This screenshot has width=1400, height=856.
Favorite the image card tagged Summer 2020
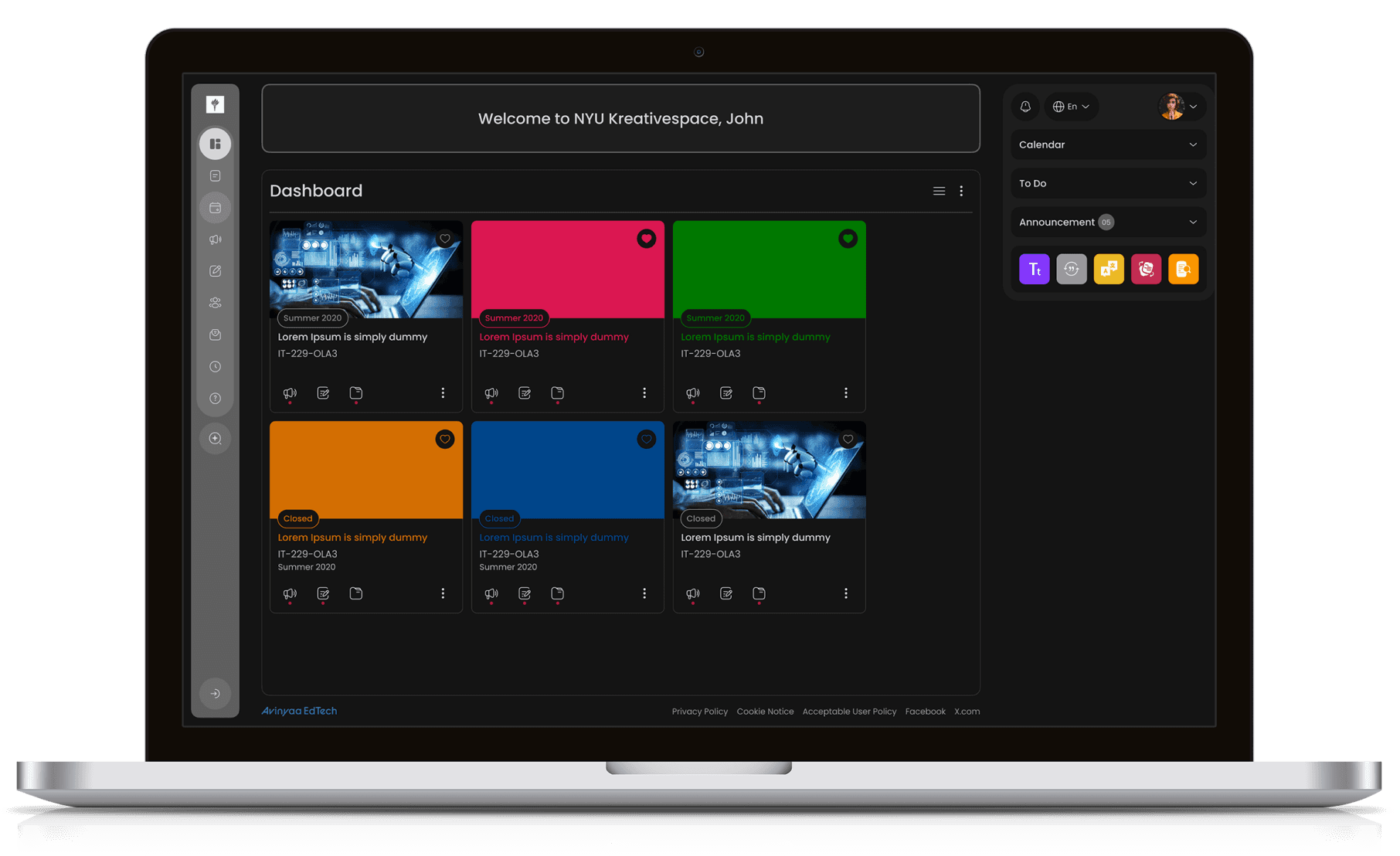(445, 239)
